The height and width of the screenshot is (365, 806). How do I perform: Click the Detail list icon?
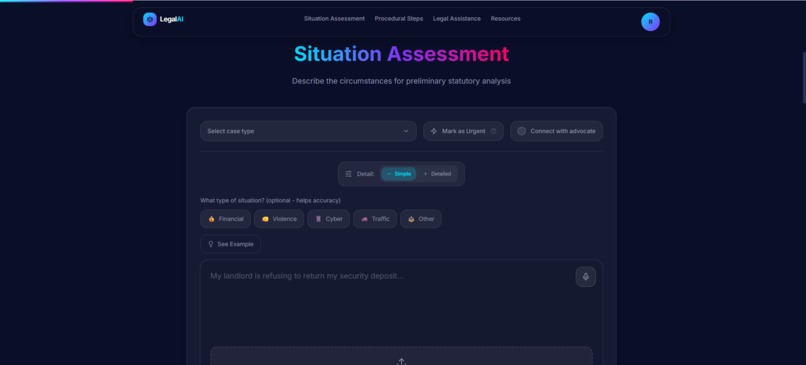point(349,174)
